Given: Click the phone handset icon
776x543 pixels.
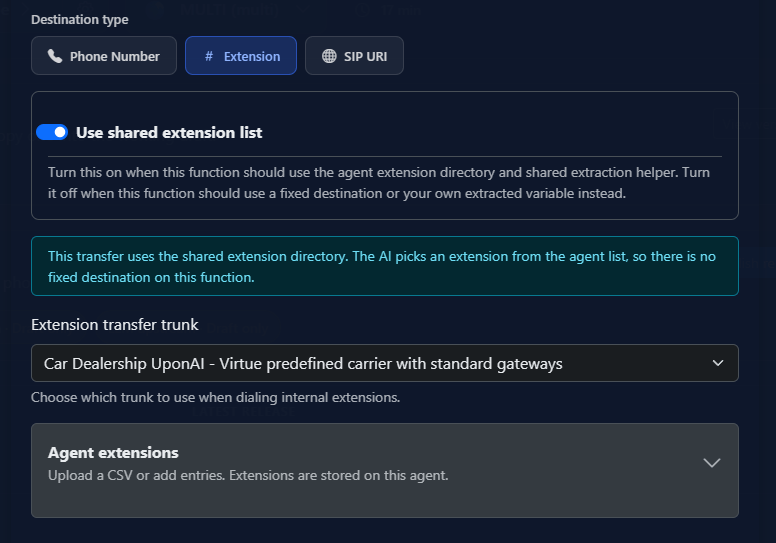Looking at the screenshot, I should 55,56.
